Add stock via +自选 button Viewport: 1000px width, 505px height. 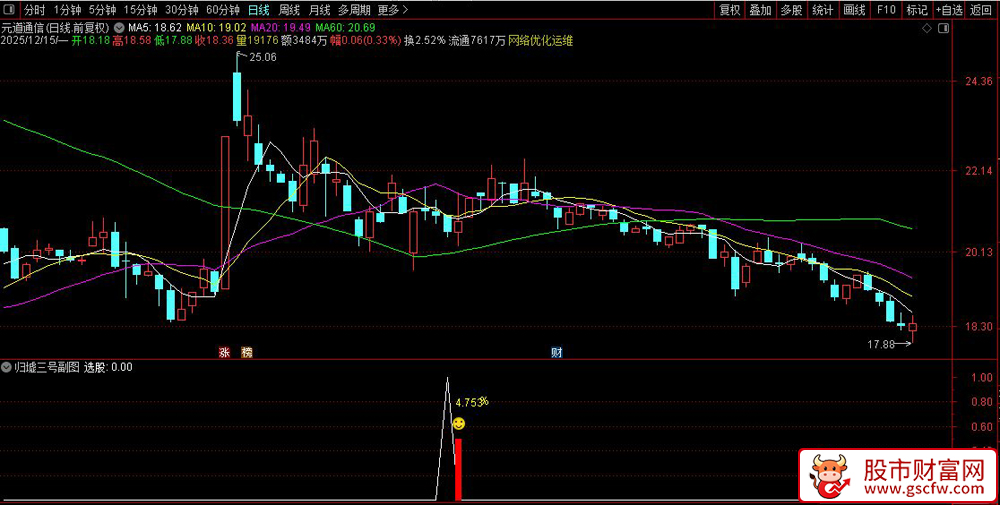950,10
